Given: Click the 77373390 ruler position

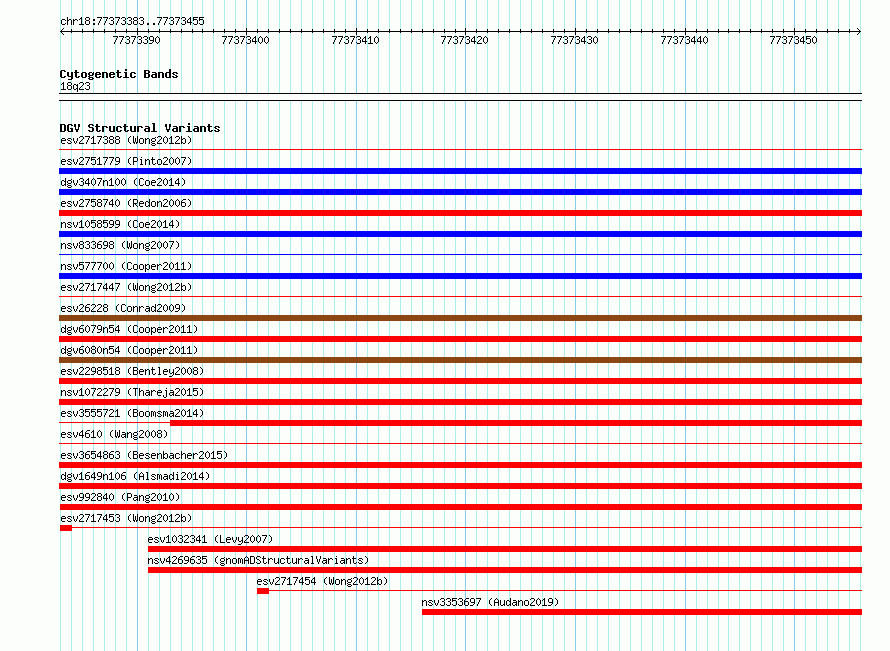Looking at the screenshot, I should click(x=136, y=40).
